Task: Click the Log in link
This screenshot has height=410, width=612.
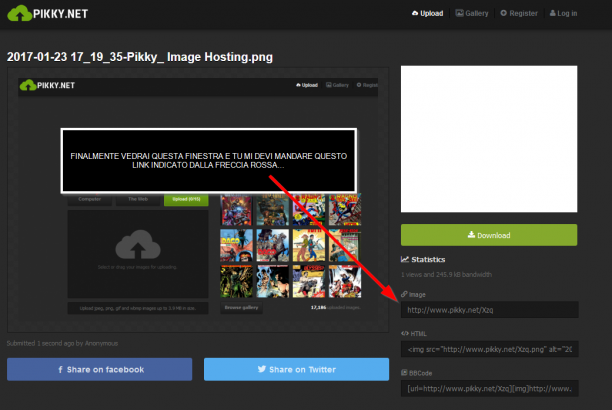Action: [x=563, y=13]
